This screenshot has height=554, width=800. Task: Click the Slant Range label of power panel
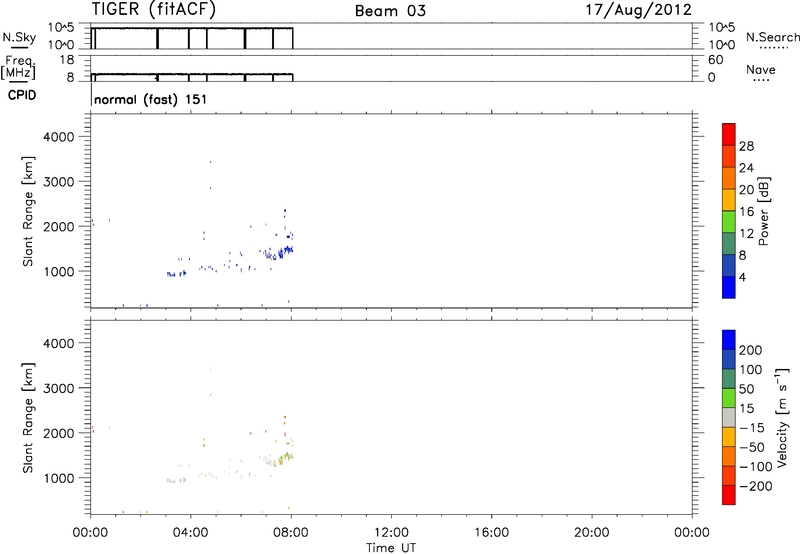pos(28,211)
